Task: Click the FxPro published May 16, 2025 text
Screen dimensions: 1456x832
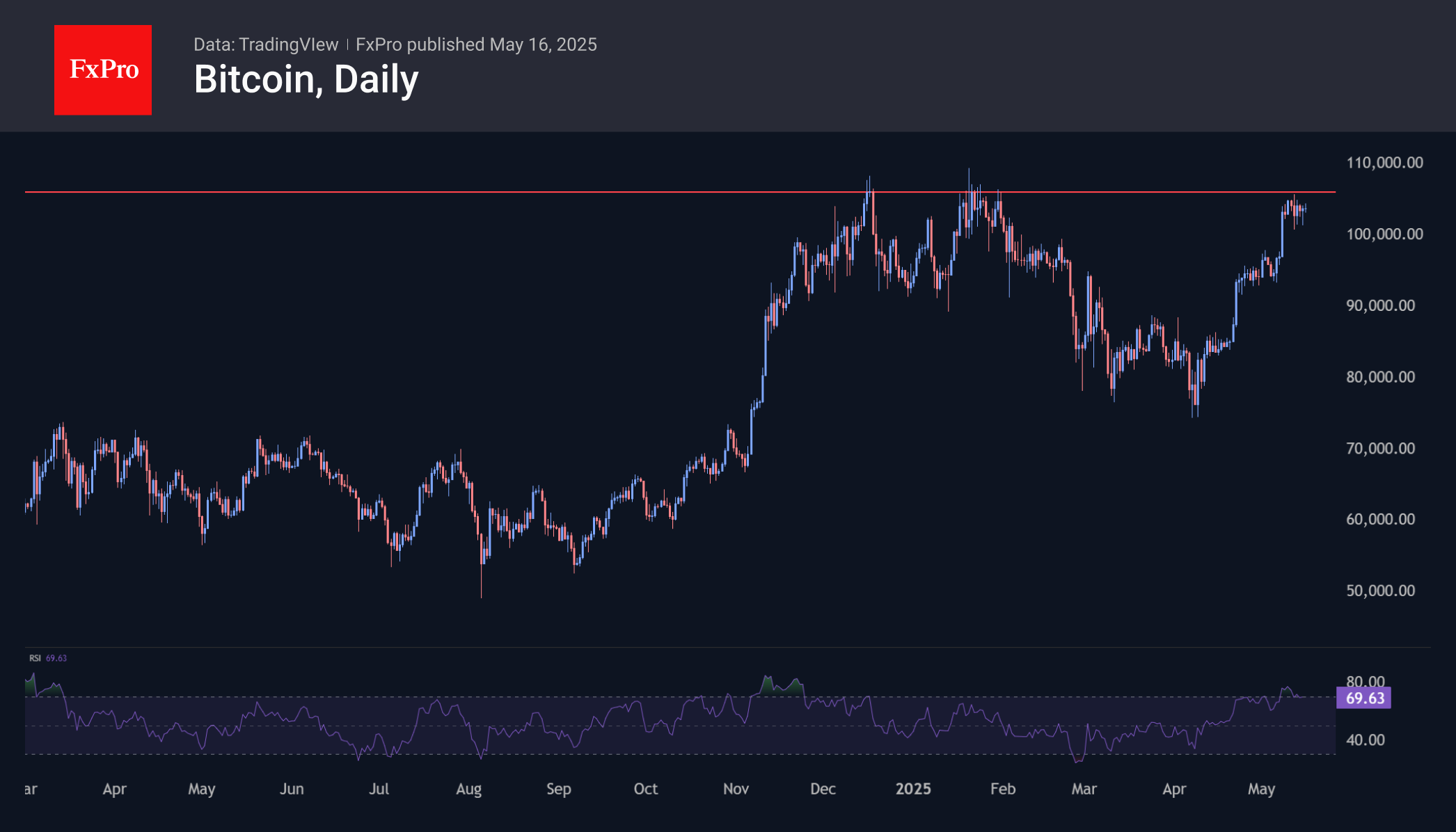Action: point(476,45)
